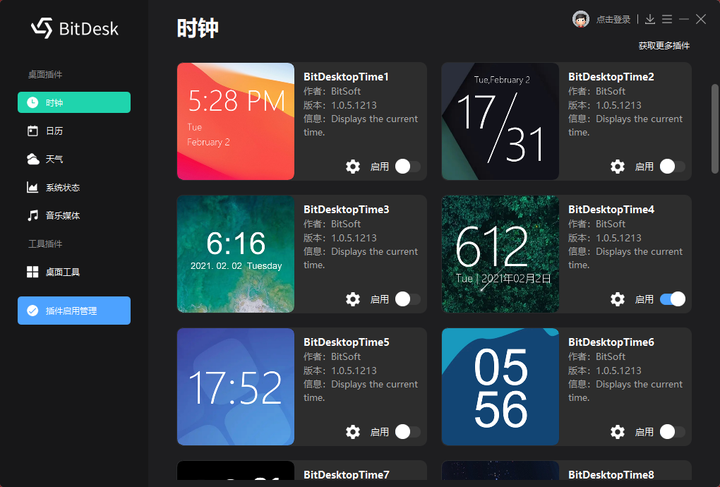The image size is (720, 487).
Task: Minimize the BitDesk window
Action: [x=684, y=19]
